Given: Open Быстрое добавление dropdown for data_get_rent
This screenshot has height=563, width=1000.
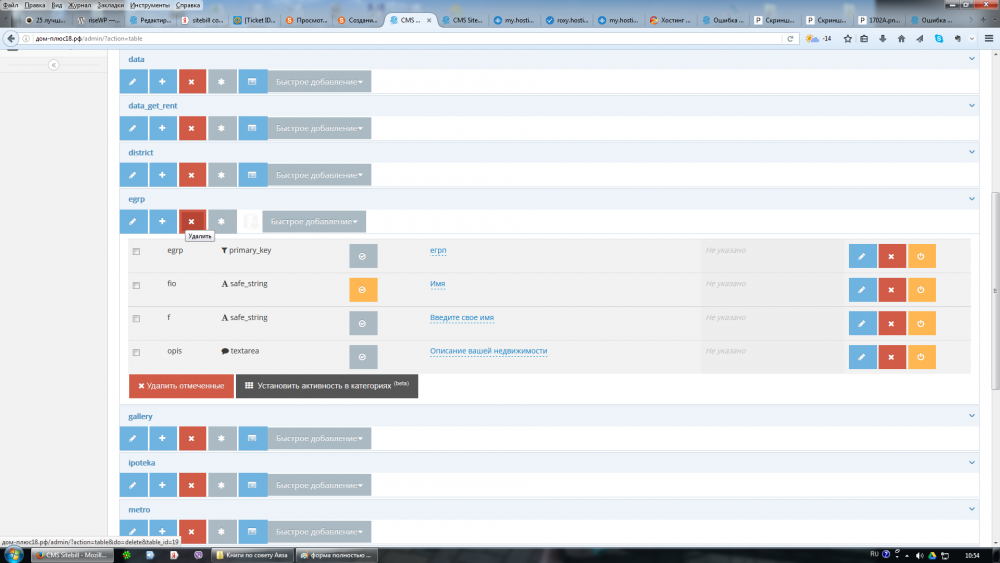Looking at the screenshot, I should [320, 128].
